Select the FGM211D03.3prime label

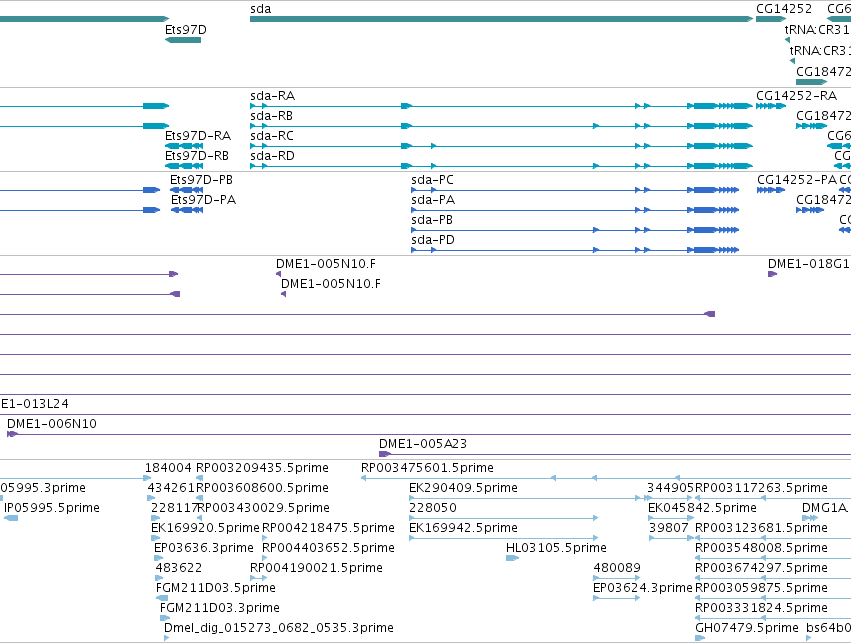(220, 608)
